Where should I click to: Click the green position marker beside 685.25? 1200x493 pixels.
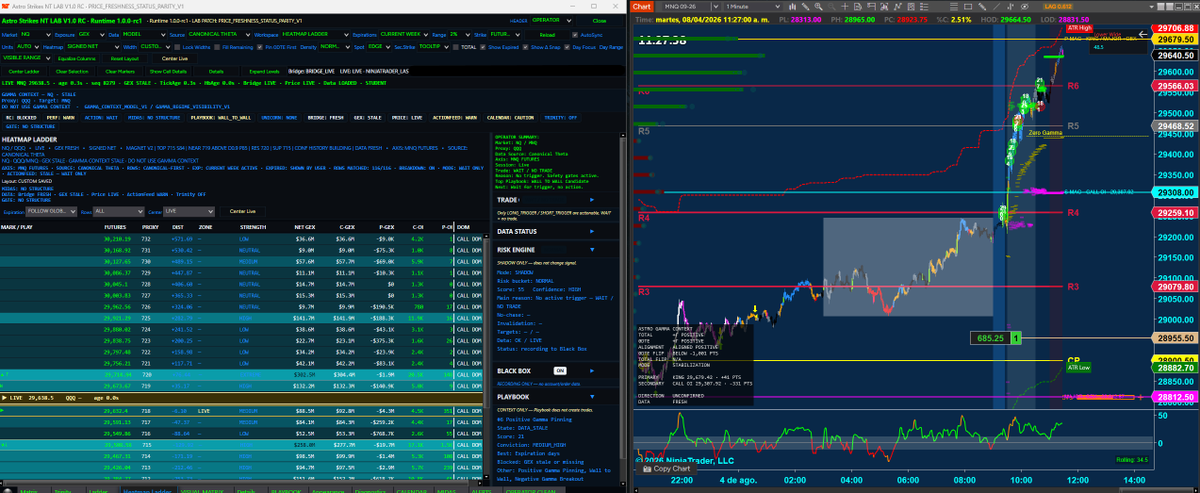coord(1018,339)
